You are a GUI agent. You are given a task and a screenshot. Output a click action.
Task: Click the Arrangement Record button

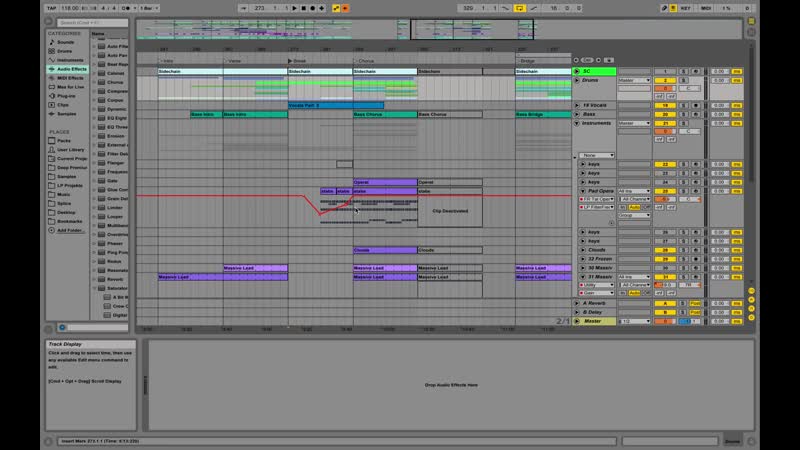tap(313, 8)
